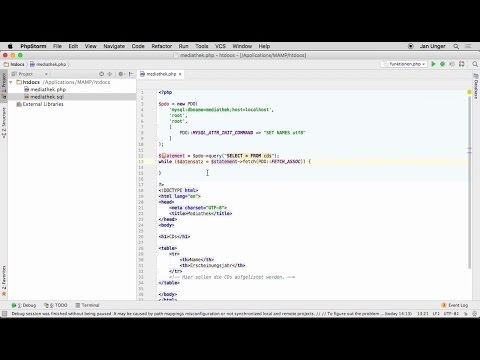480x360 pixels.
Task: Click intention bulb icon on line 12
Action: [163, 156]
